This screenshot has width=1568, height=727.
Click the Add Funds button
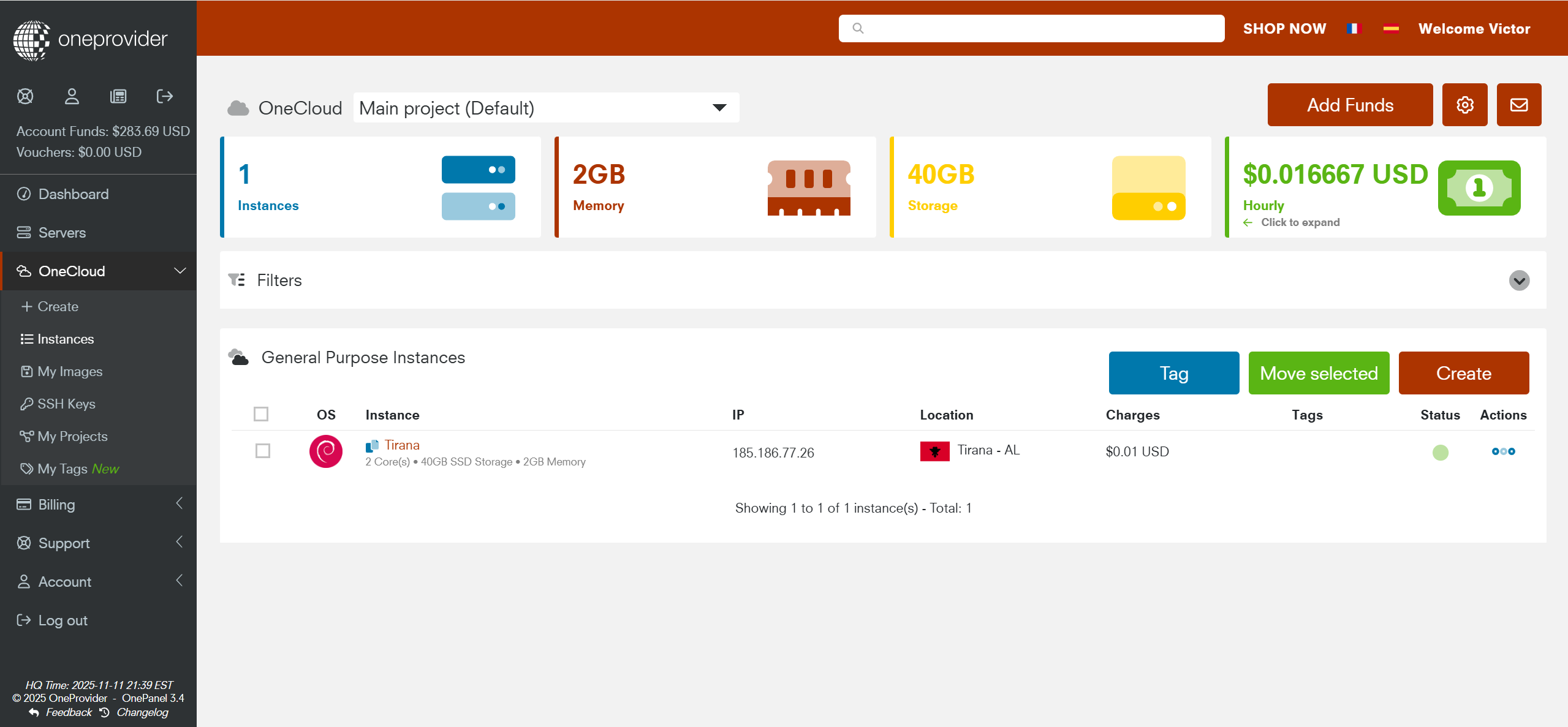tap(1350, 105)
